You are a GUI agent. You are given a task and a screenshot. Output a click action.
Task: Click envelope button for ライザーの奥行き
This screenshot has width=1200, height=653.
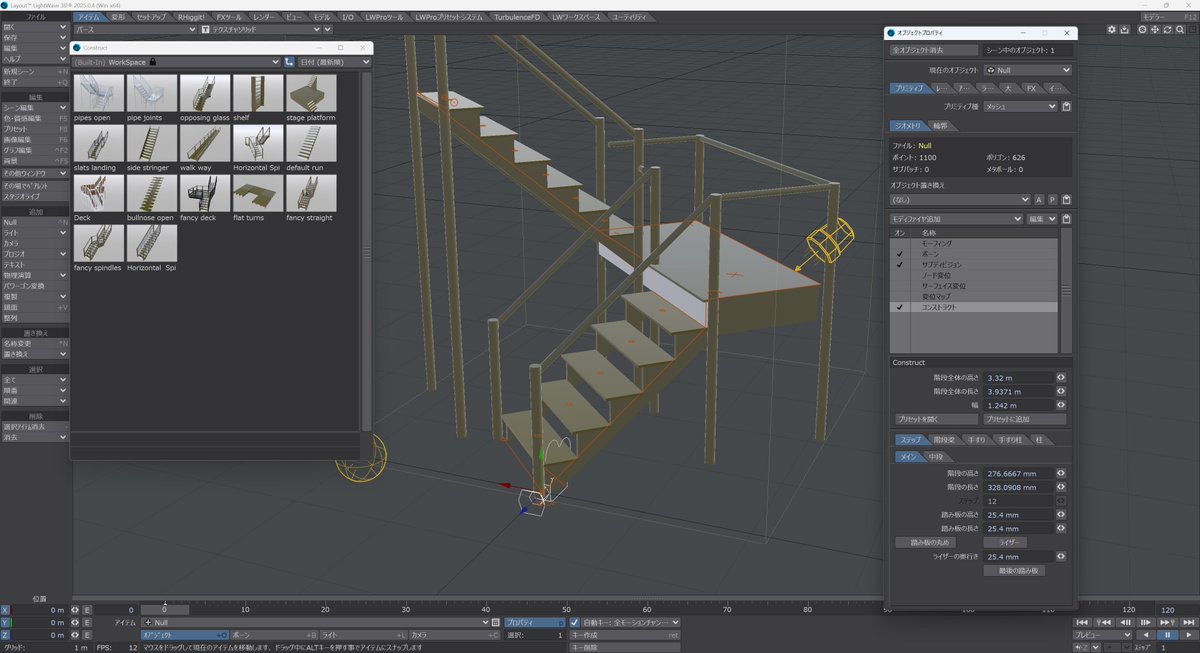(x=1060, y=556)
